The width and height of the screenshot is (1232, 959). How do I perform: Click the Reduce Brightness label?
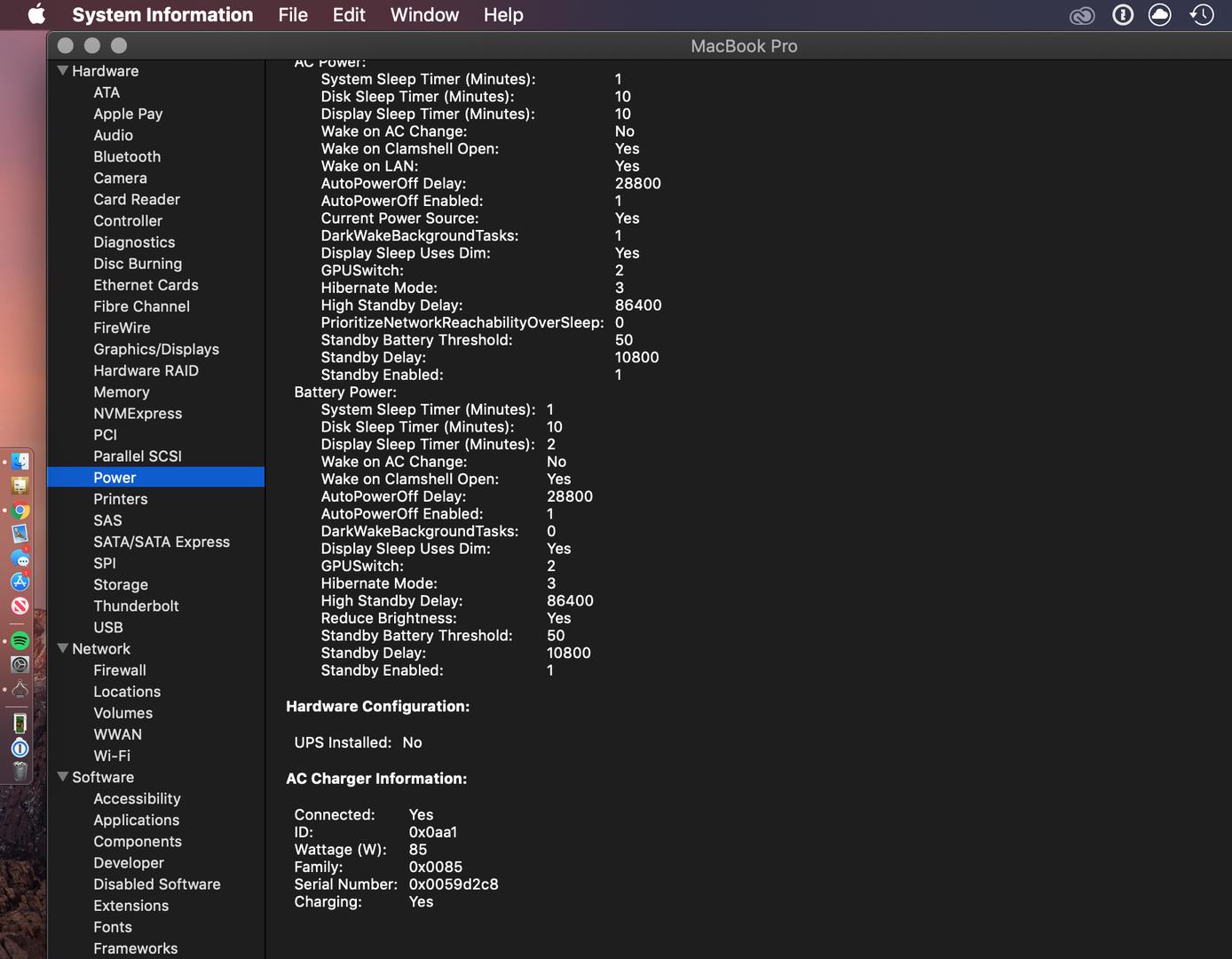click(x=389, y=618)
